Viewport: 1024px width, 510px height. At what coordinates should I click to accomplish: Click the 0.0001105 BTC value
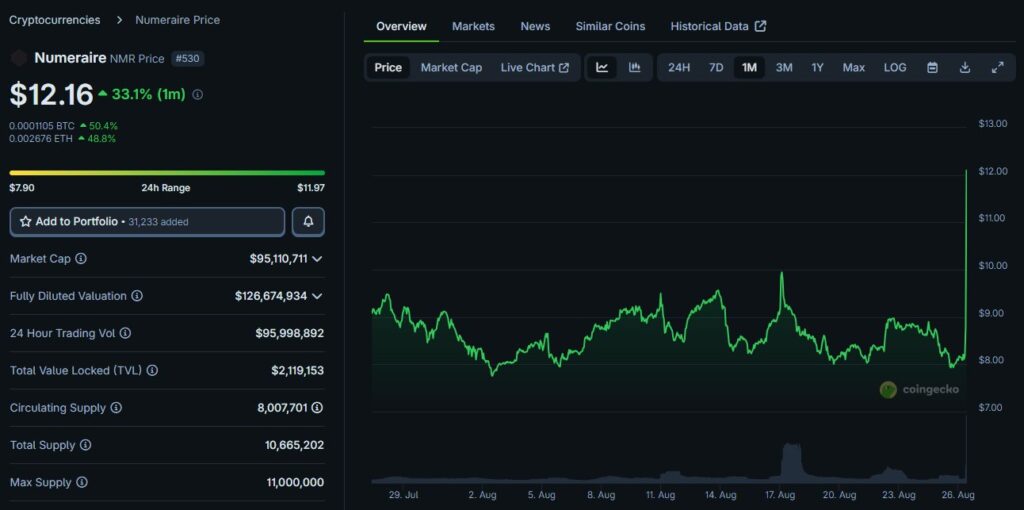point(42,125)
